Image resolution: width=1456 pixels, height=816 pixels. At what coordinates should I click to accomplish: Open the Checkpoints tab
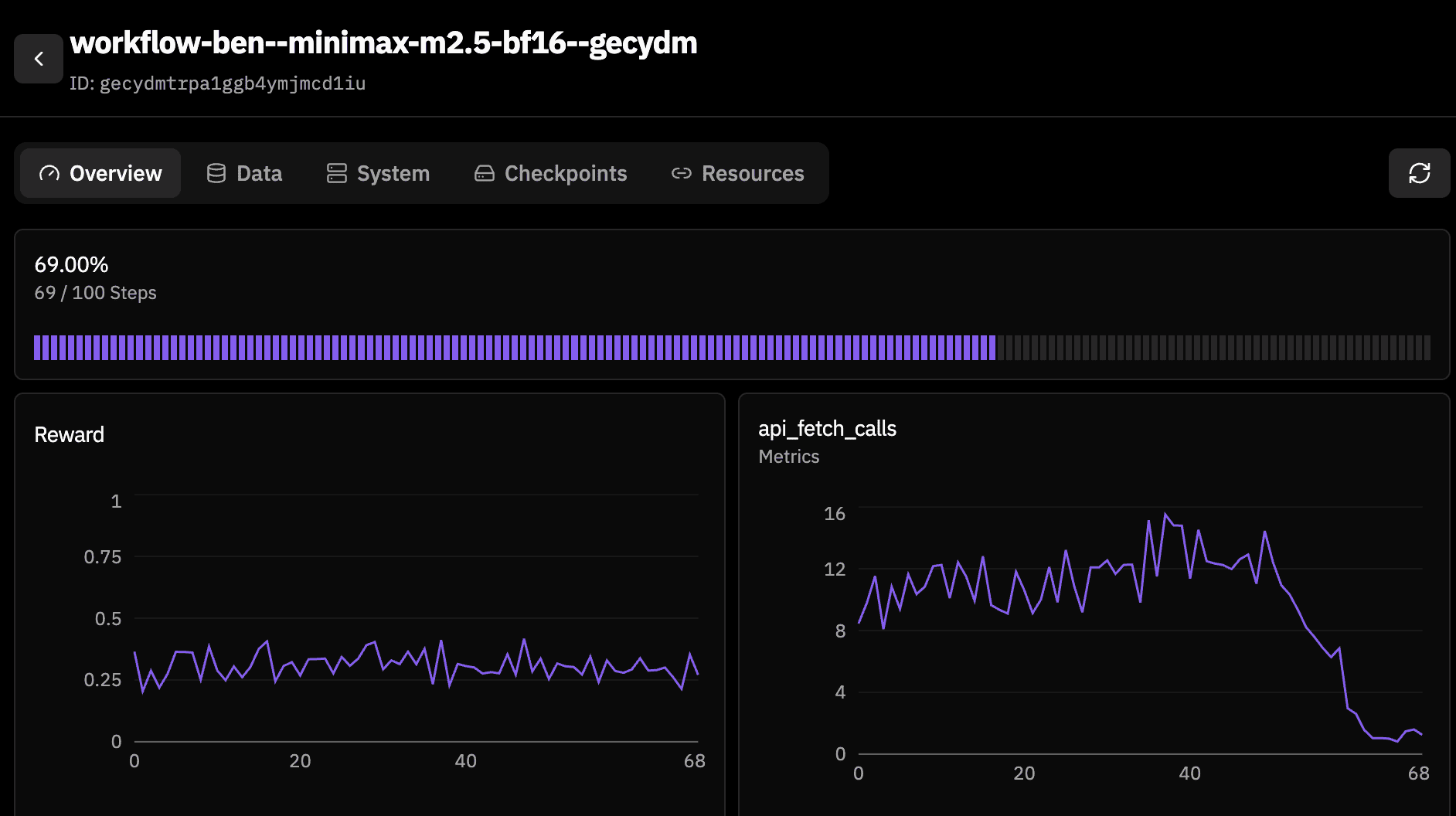(x=550, y=173)
